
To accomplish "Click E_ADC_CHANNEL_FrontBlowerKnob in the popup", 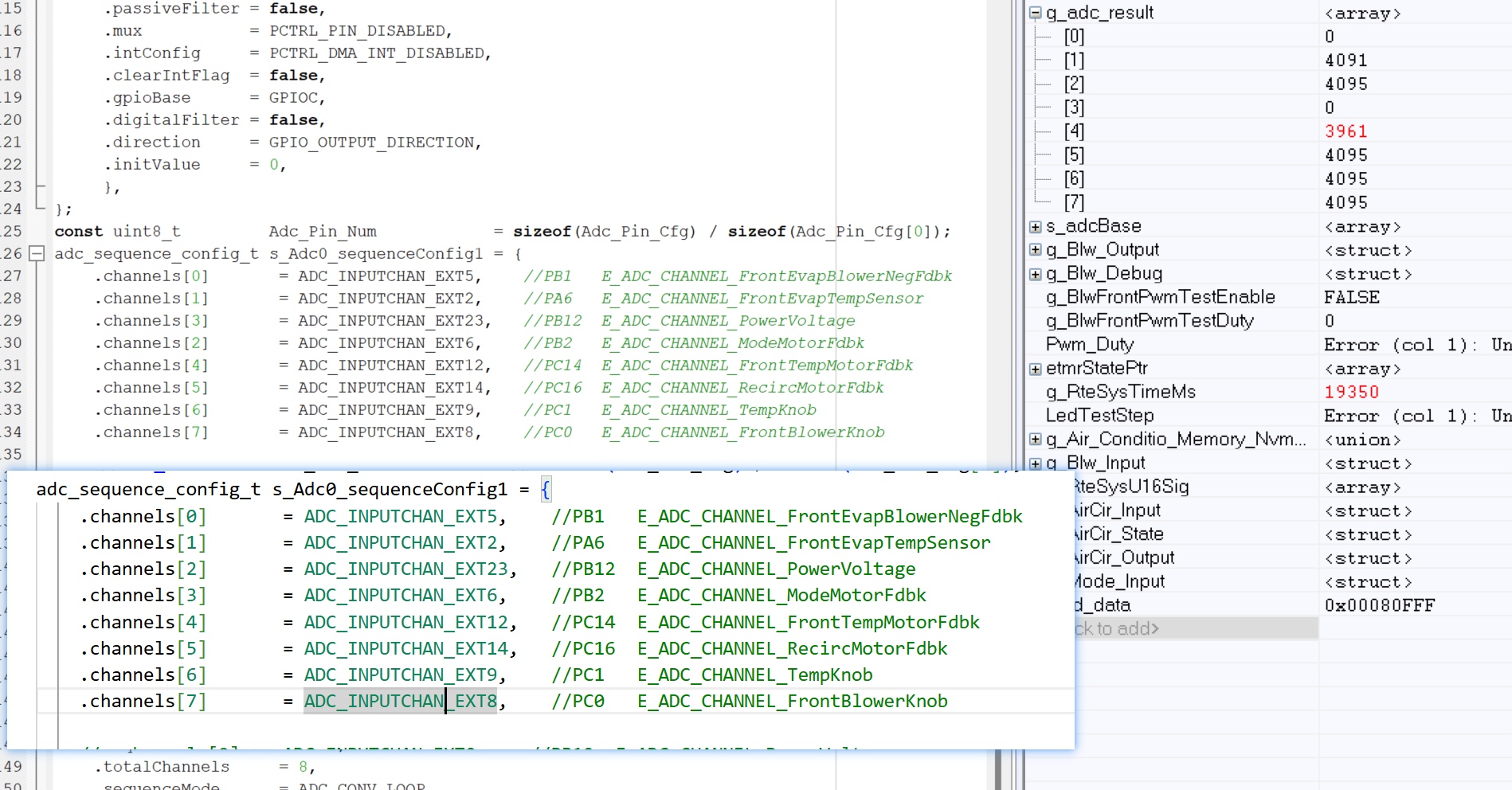I will pyautogui.click(x=792, y=701).
